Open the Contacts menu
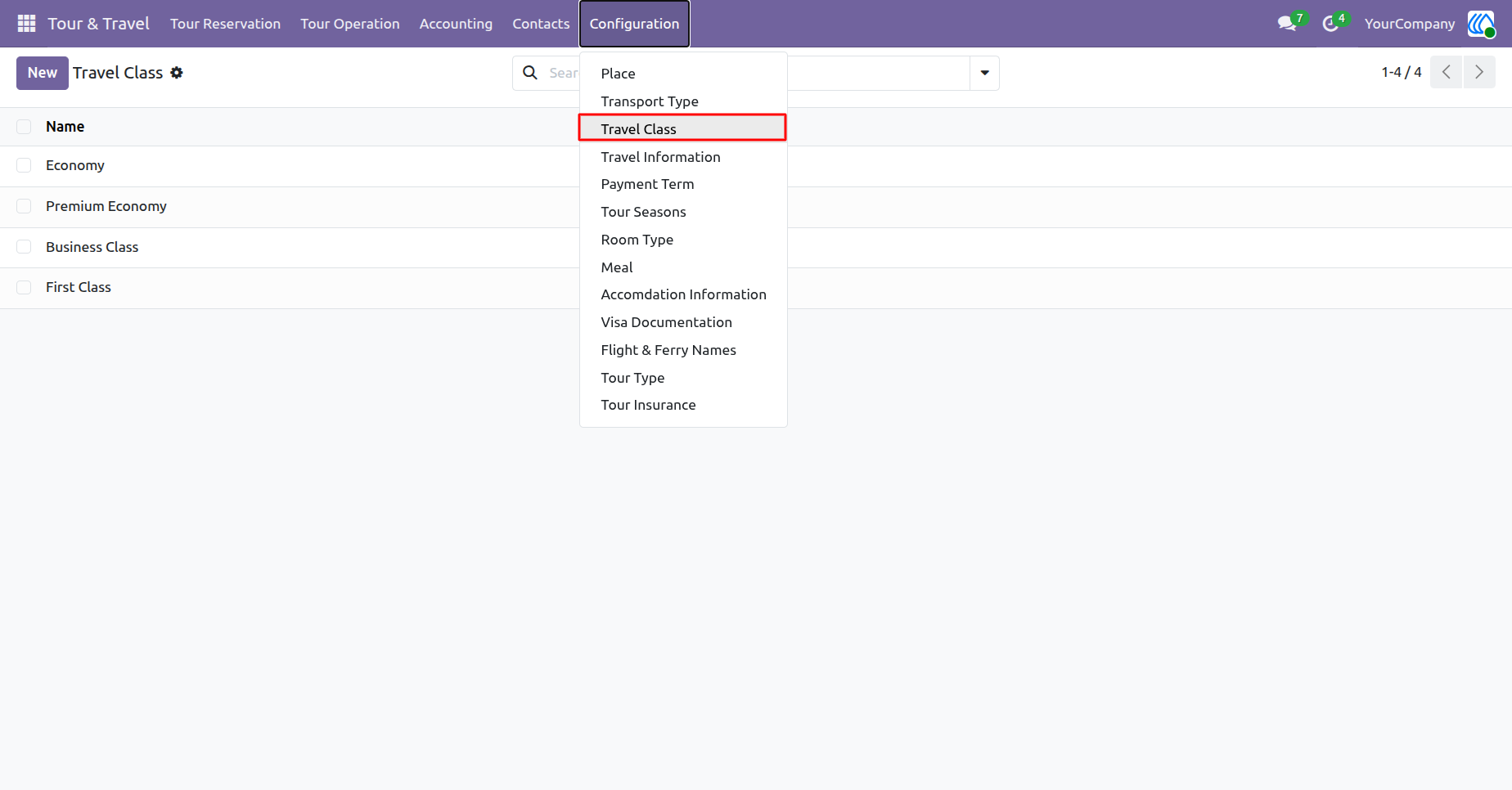The image size is (1512, 790). coord(541,24)
